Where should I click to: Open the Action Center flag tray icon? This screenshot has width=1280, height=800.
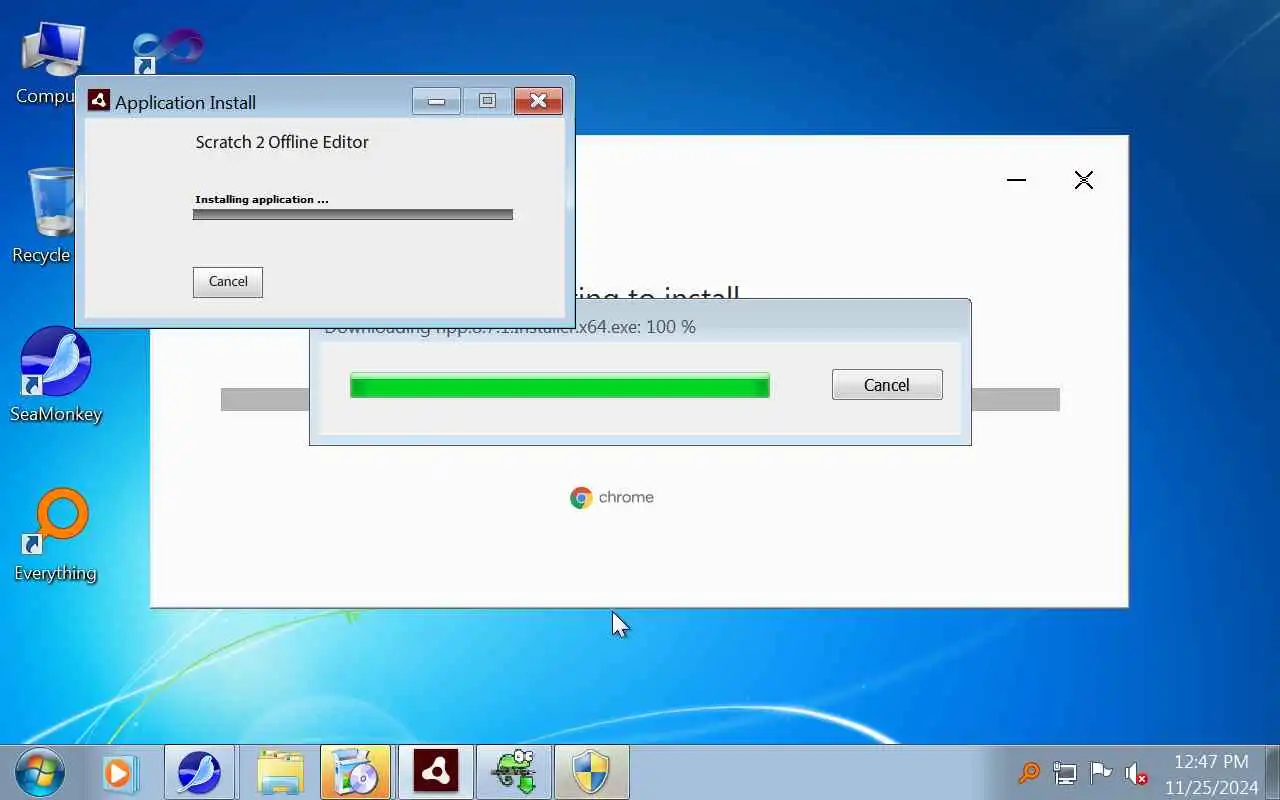tap(1100, 772)
